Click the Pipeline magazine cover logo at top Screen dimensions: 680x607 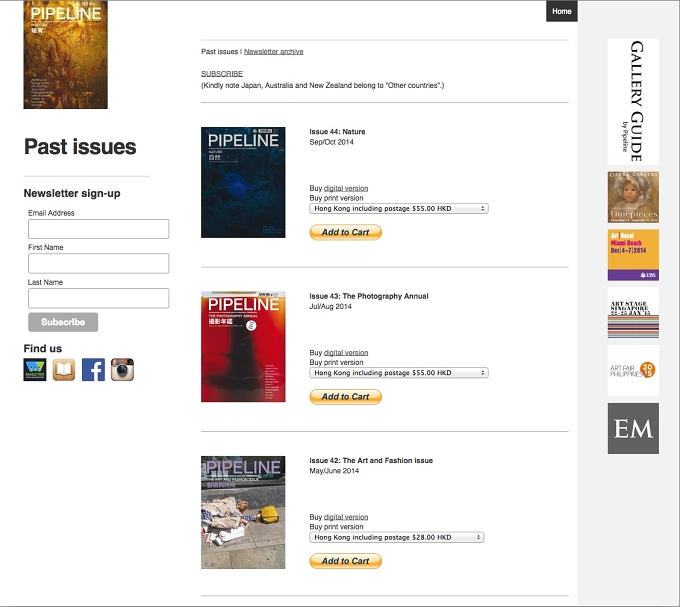[x=65, y=55]
